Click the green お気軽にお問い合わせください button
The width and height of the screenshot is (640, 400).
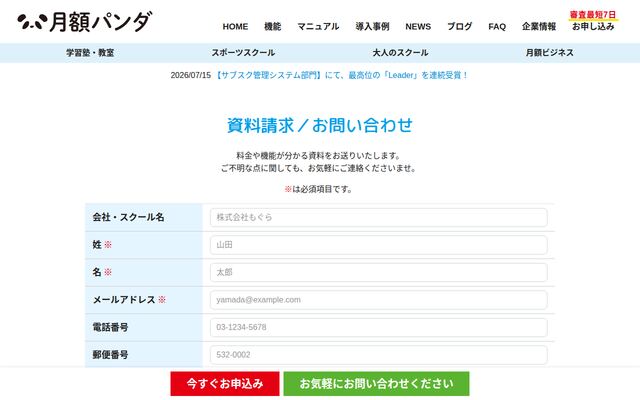coord(376,384)
